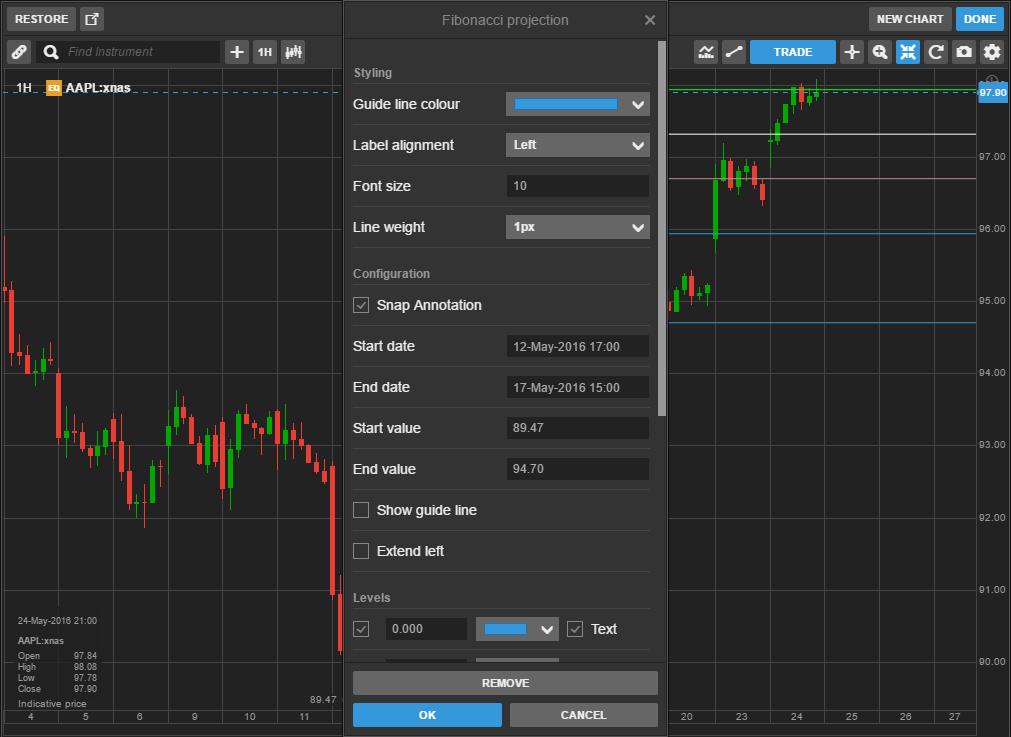Viewport: 1011px width, 737px height.
Task: Open the 0.000 level colour dropdown
Action: pyautogui.click(x=517, y=629)
